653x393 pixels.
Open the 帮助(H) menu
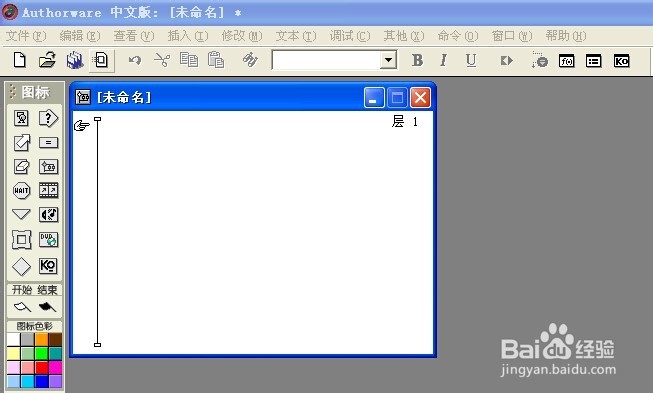(566, 36)
